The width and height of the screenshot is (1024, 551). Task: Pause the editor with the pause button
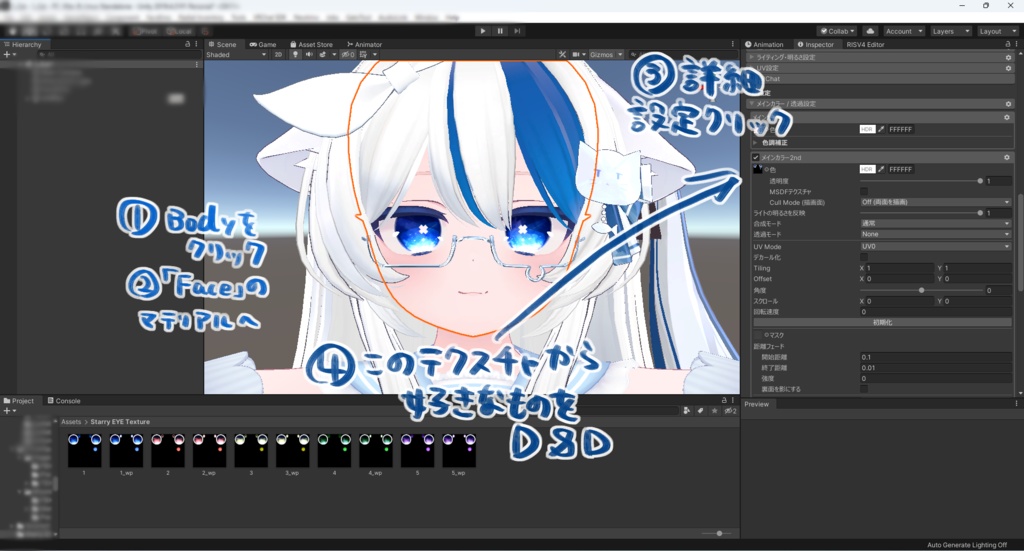click(x=500, y=31)
